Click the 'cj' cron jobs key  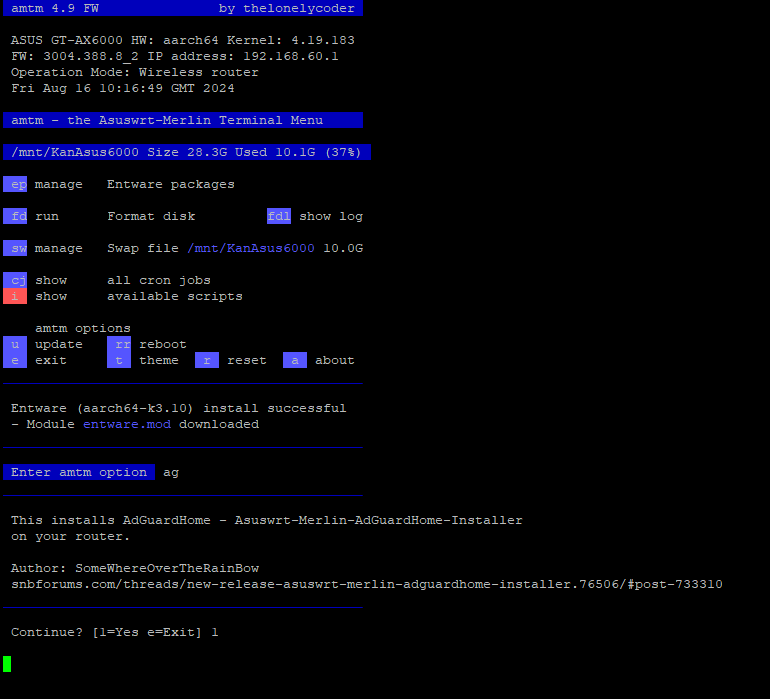pyautogui.click(x=15, y=280)
